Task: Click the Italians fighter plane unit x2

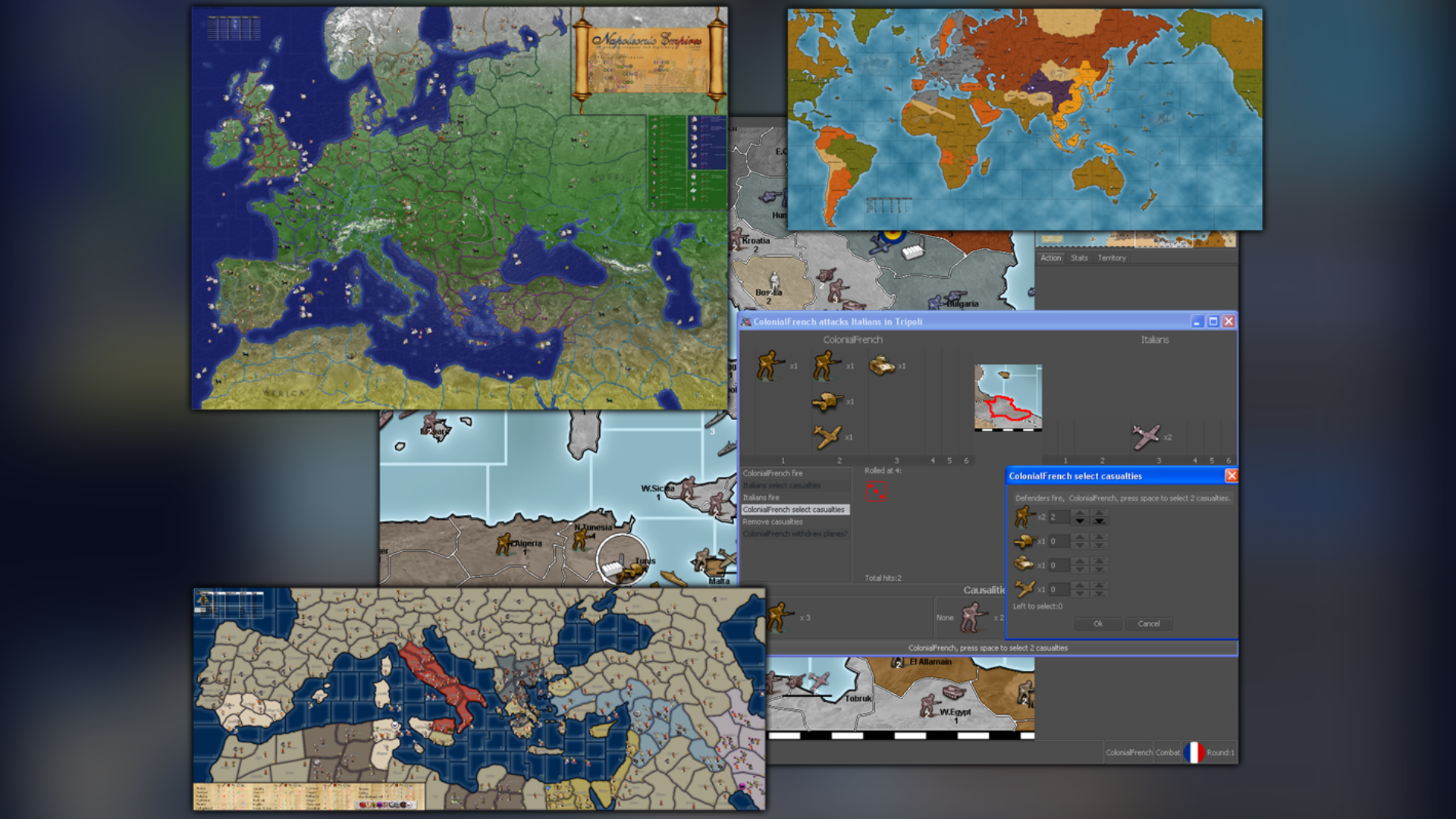Action: (1146, 436)
